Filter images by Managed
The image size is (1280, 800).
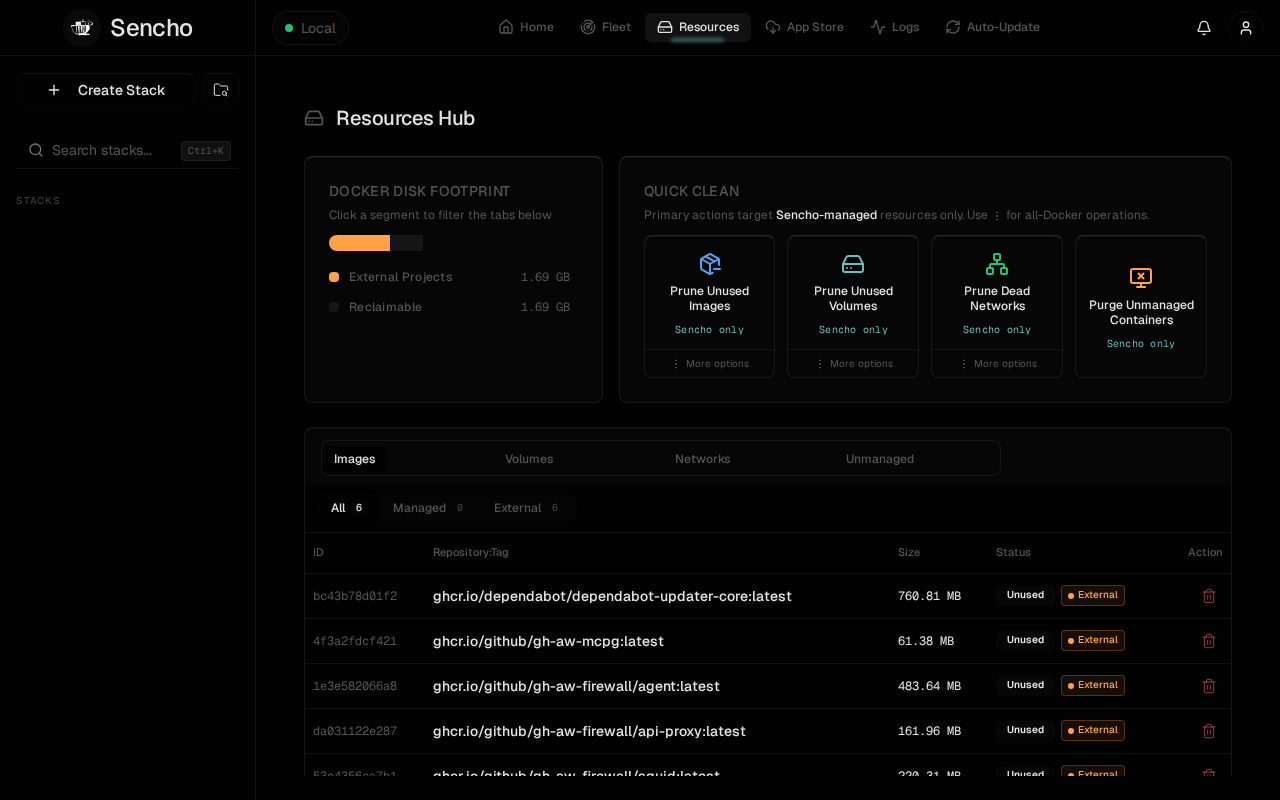429,508
